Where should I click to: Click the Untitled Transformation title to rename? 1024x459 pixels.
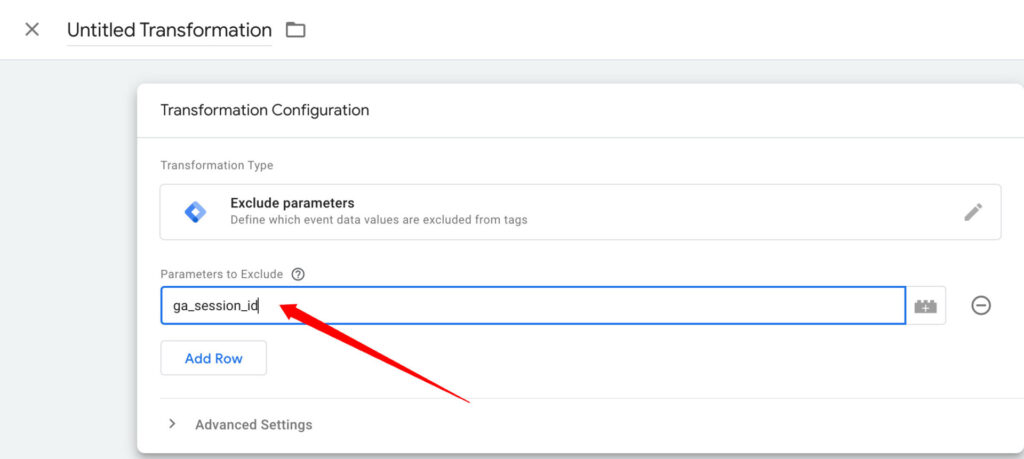click(169, 30)
